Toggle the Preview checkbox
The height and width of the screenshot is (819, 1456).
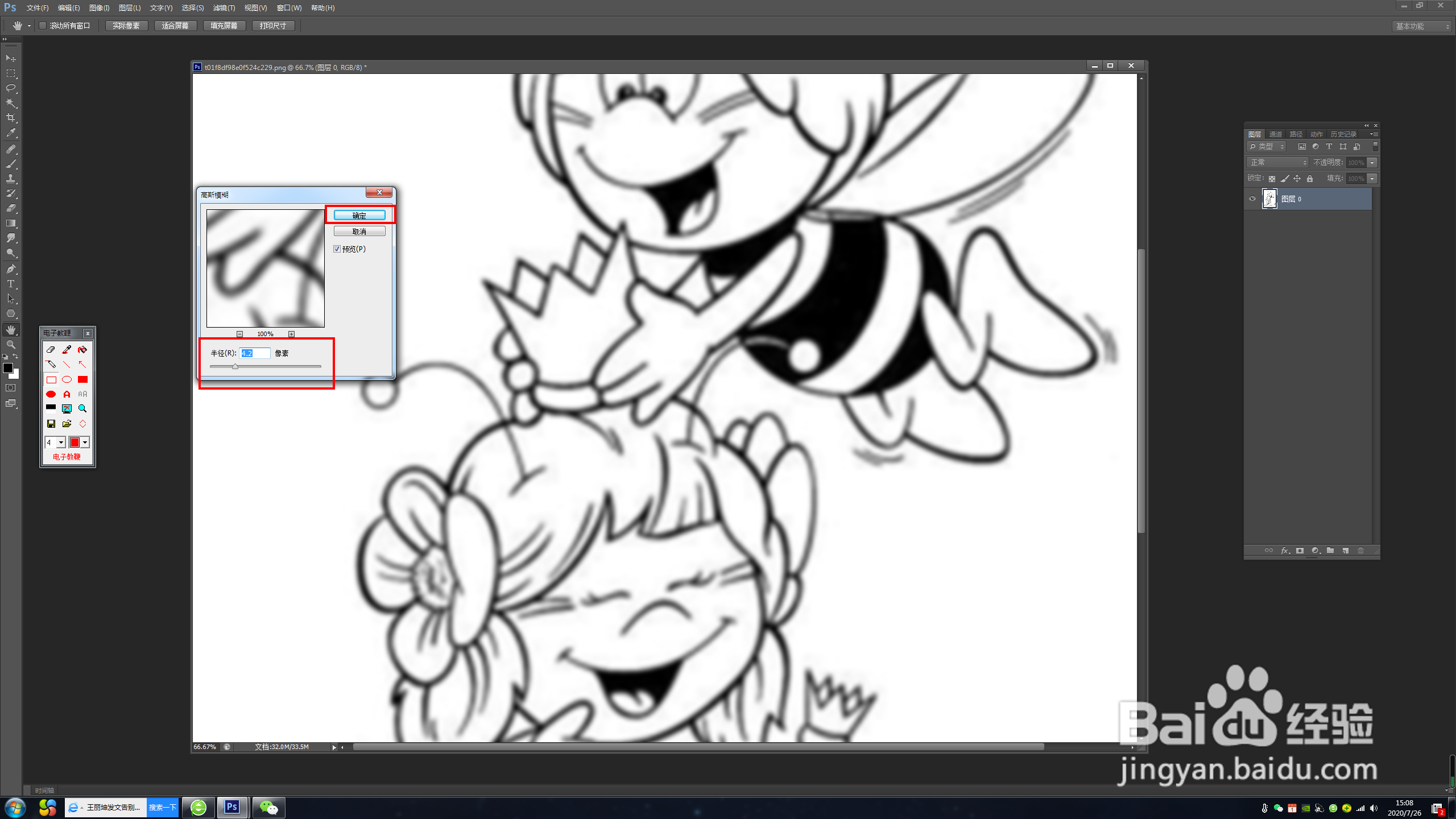coord(337,249)
